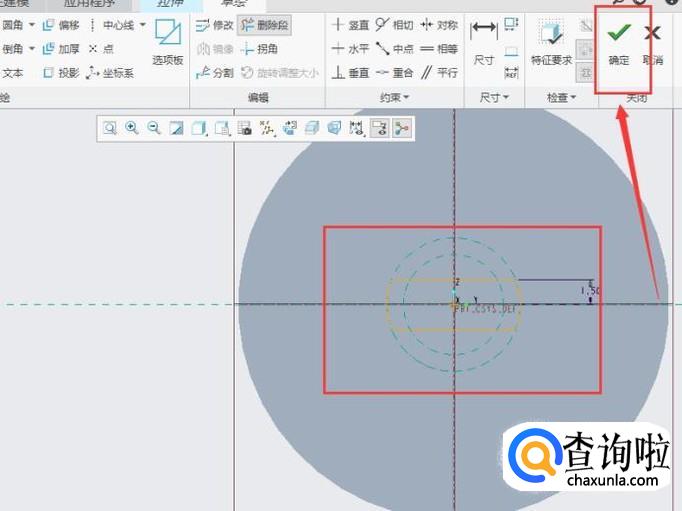The height and width of the screenshot is (511, 682).
Task: Select the 分割 (Divide) tool
Action: point(214,73)
